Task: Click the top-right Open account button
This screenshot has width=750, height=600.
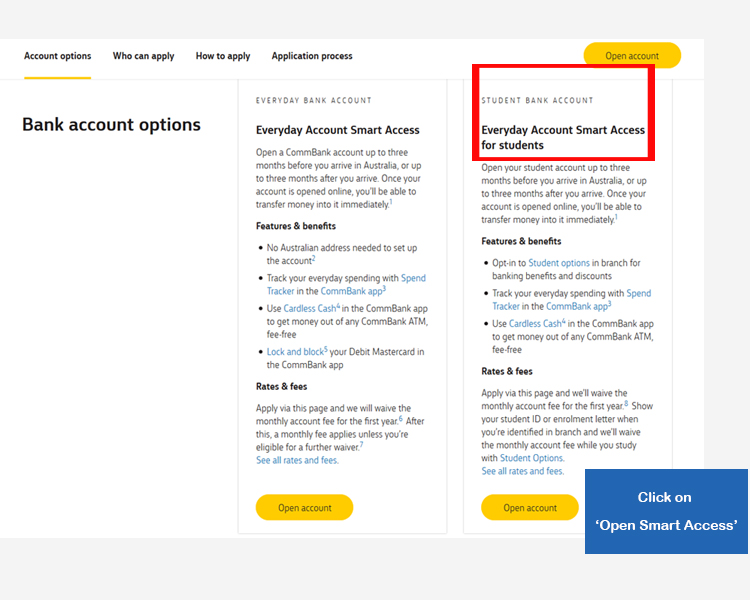Action: pyautogui.click(x=632, y=56)
